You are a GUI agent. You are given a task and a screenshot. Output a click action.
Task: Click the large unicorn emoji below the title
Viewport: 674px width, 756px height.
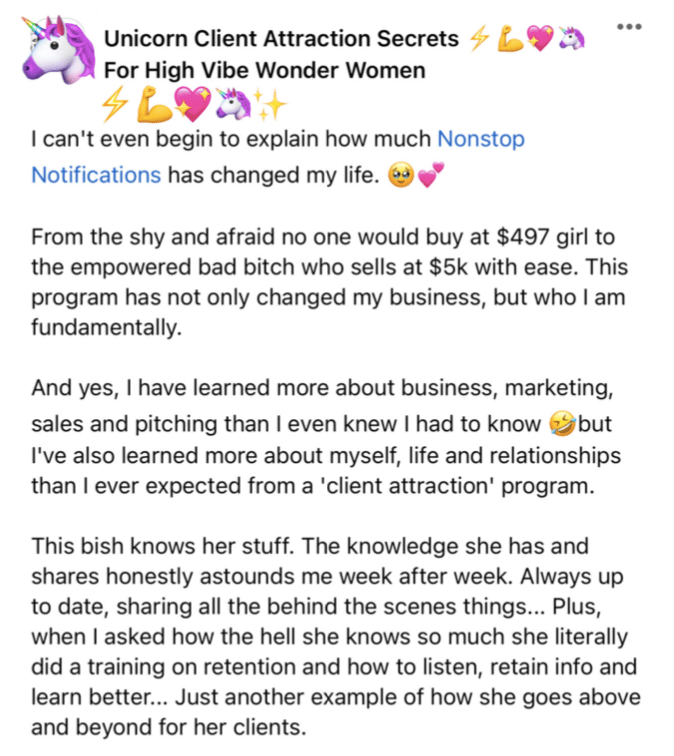point(233,104)
